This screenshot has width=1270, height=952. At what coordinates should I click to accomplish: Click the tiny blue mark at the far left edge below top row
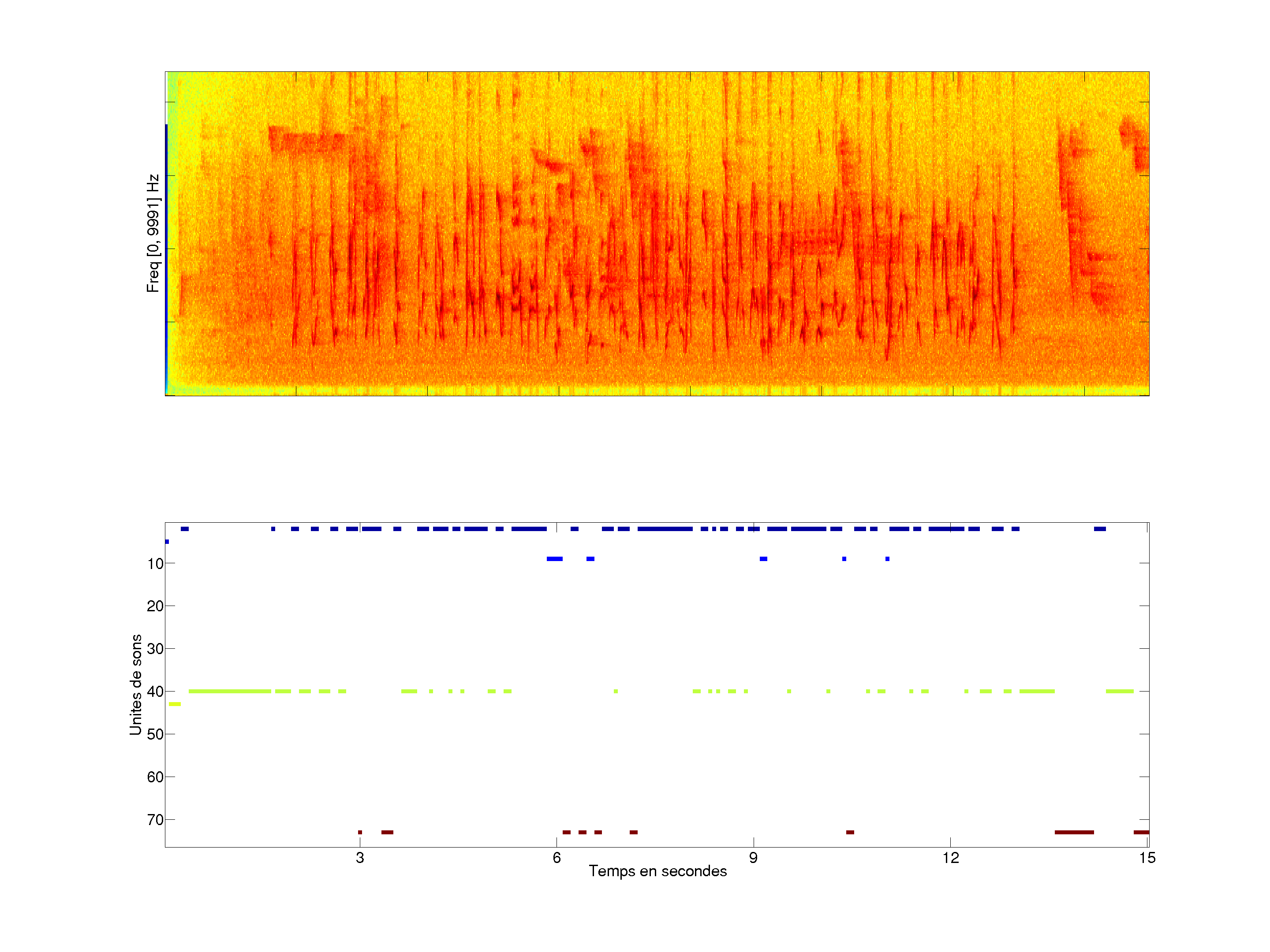tap(167, 542)
